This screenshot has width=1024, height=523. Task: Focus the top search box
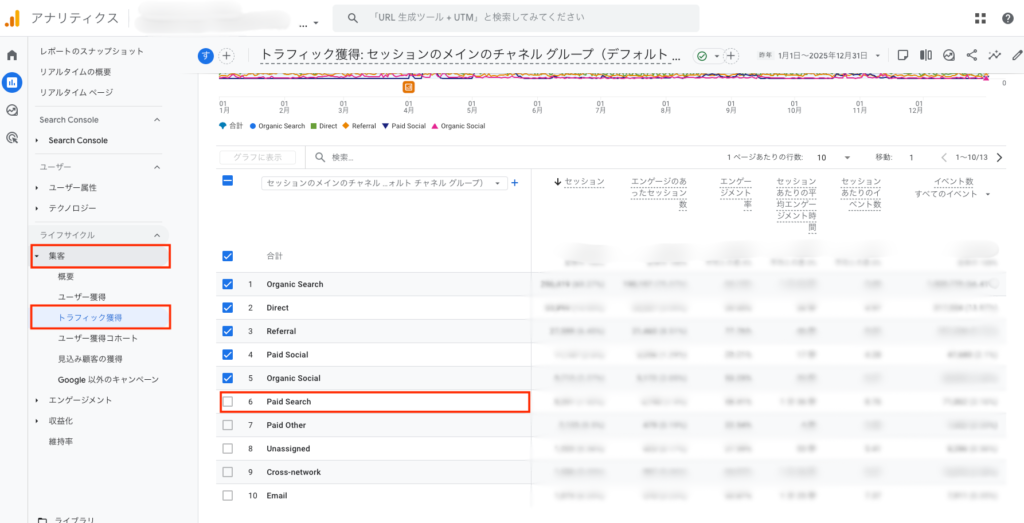click(516, 18)
